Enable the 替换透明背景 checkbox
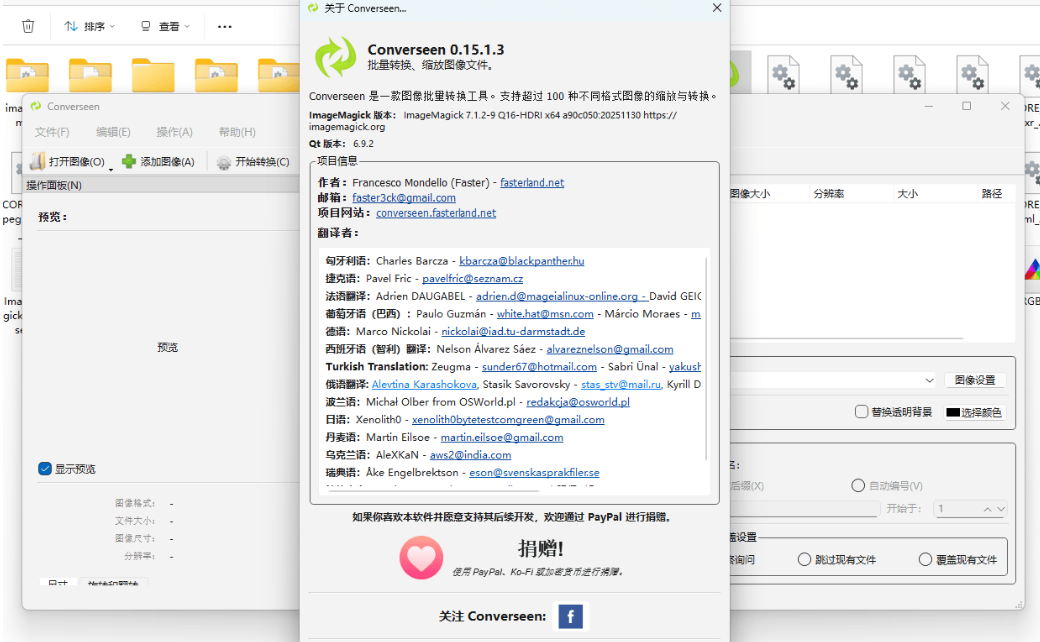The width and height of the screenshot is (1040, 642). point(861,412)
